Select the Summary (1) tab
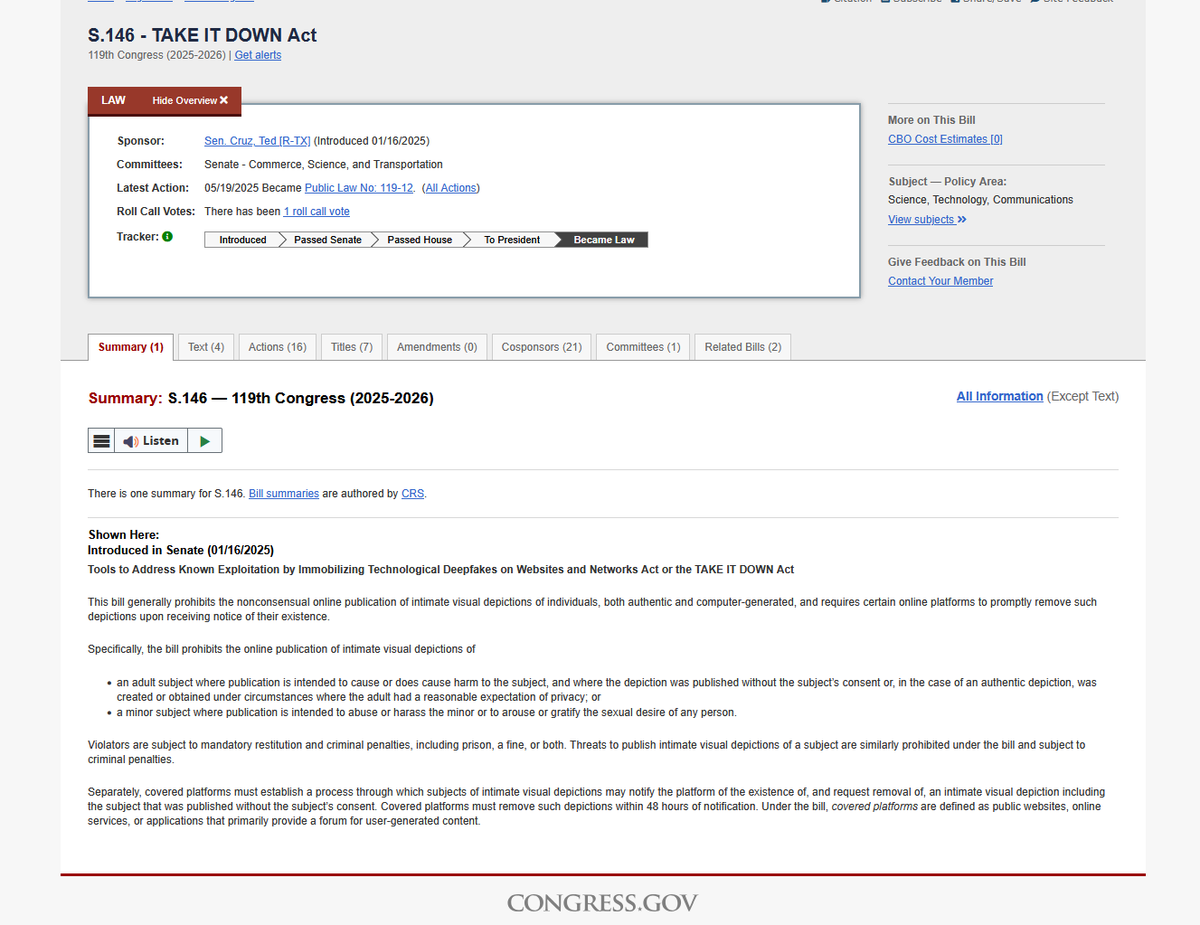The image size is (1200, 925). 131,347
